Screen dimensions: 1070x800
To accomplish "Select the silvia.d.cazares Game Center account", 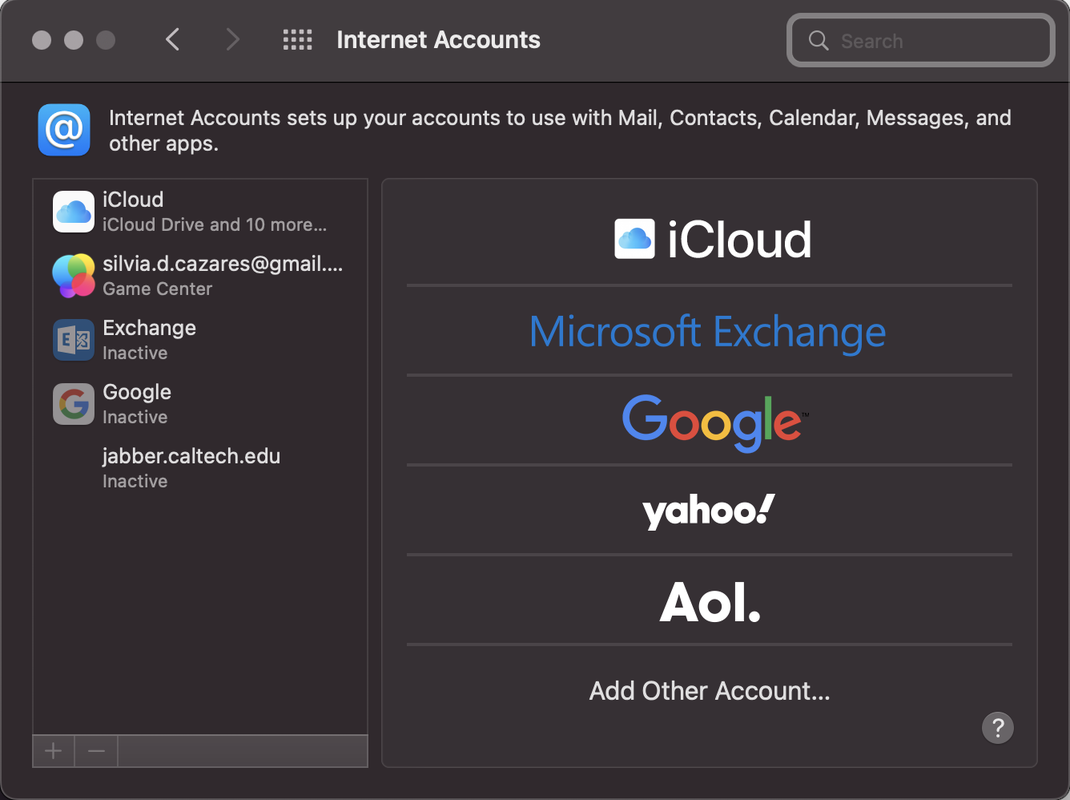I will coord(222,276).
